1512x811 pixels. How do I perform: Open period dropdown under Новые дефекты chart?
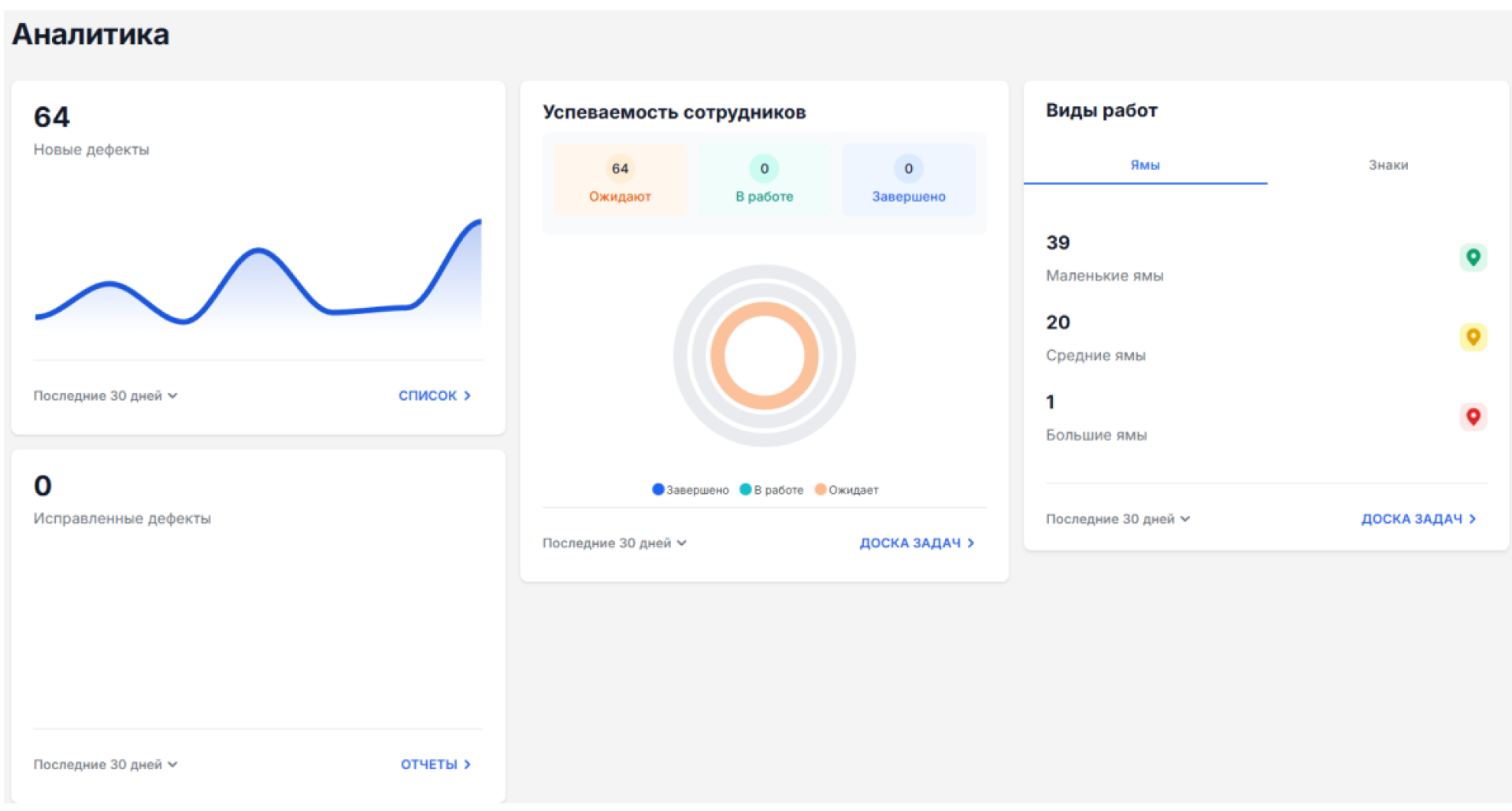(105, 396)
